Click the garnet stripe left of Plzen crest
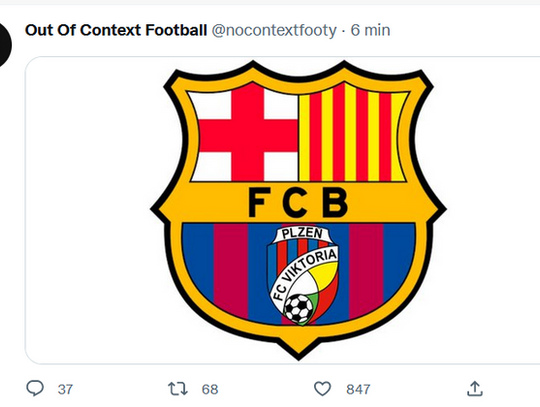The height and width of the screenshot is (407, 540). click(230, 269)
